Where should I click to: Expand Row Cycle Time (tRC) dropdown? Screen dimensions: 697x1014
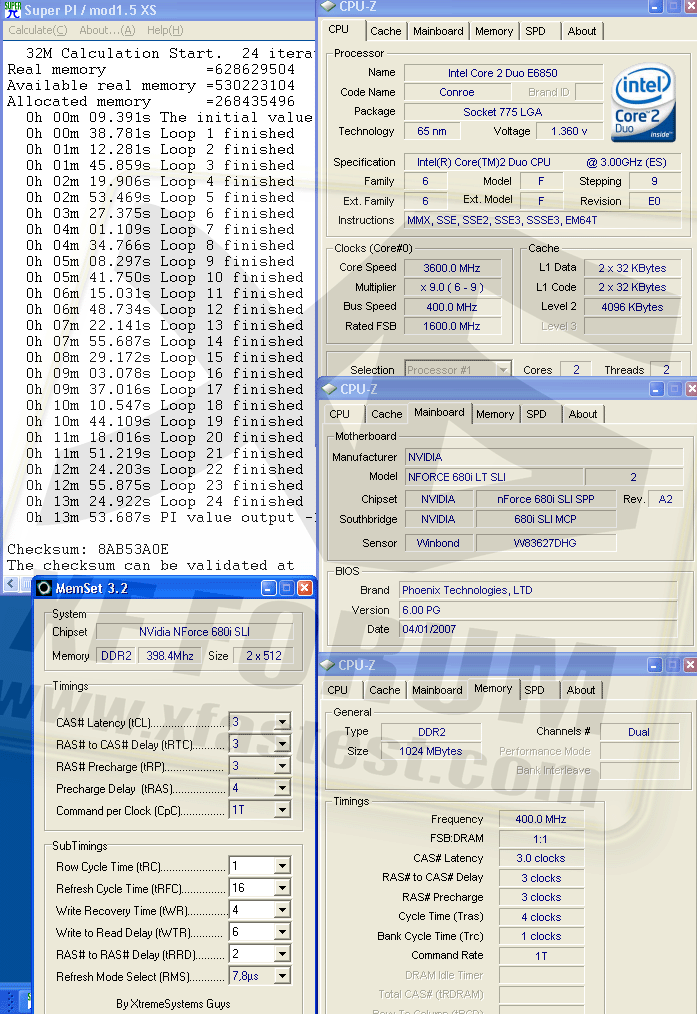click(283, 866)
